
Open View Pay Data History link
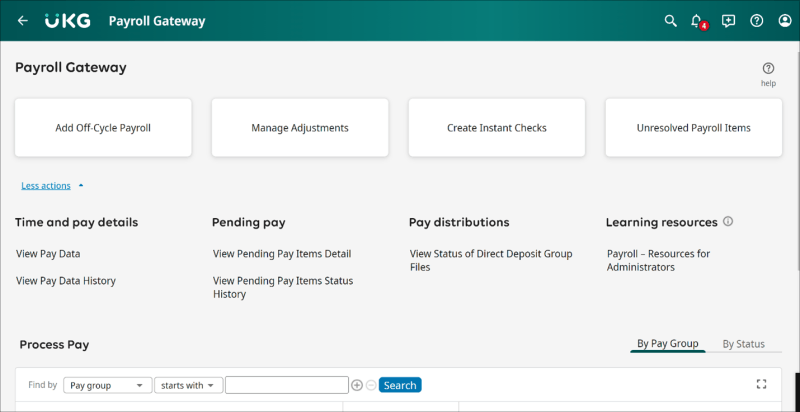[x=66, y=280]
